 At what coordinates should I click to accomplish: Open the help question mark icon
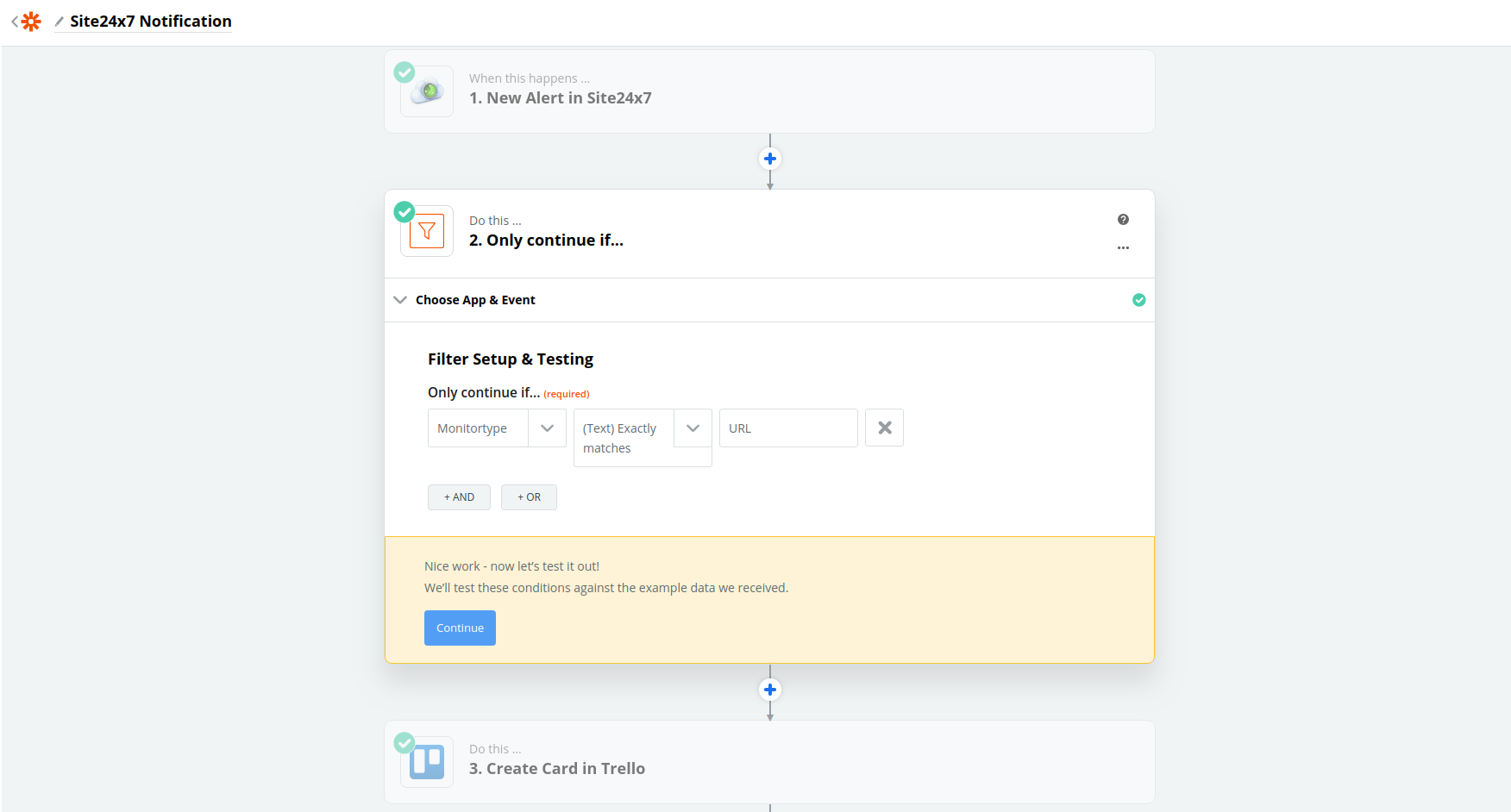pos(1123,220)
